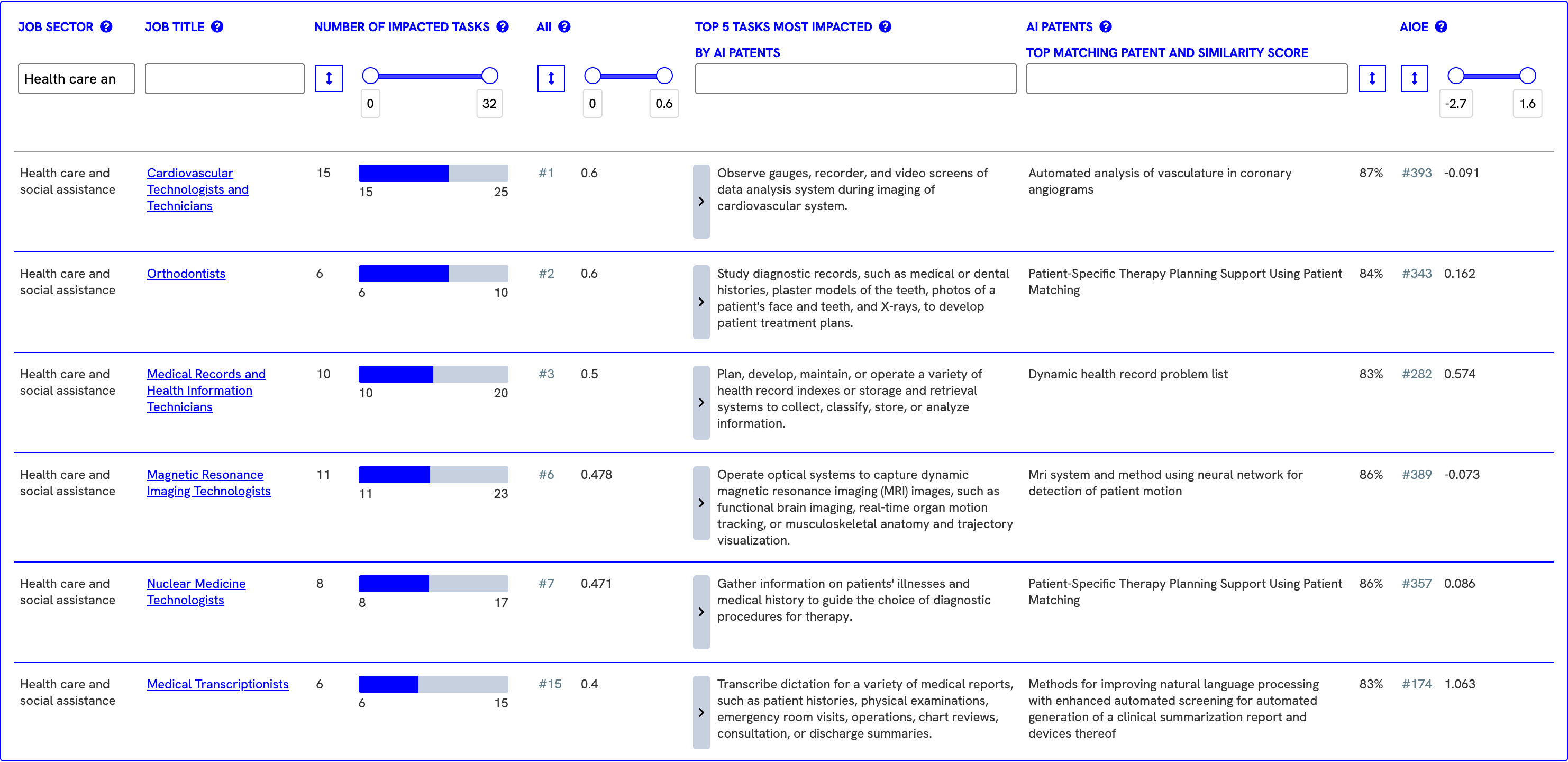Toggle sort order for AIOE column

(1414, 78)
